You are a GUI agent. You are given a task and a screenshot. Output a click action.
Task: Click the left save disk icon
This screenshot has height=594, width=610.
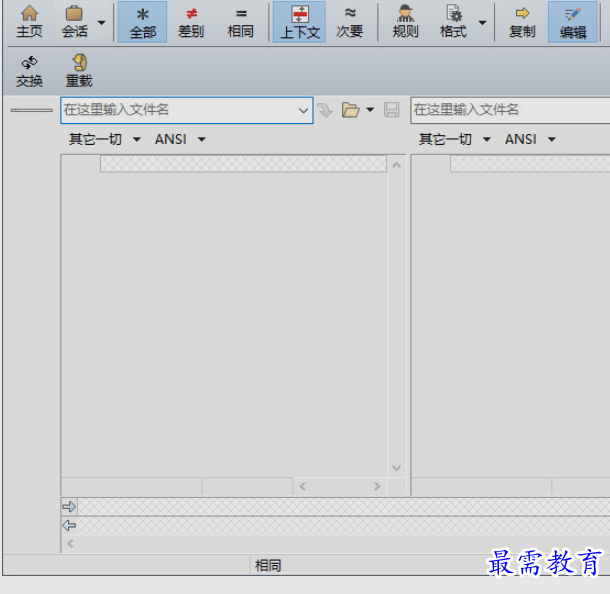coord(391,110)
